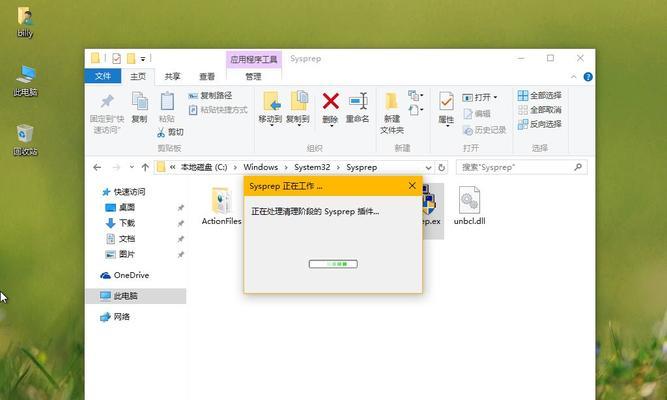
Task: Click the search magnifier icon
Action: [x=578, y=167]
